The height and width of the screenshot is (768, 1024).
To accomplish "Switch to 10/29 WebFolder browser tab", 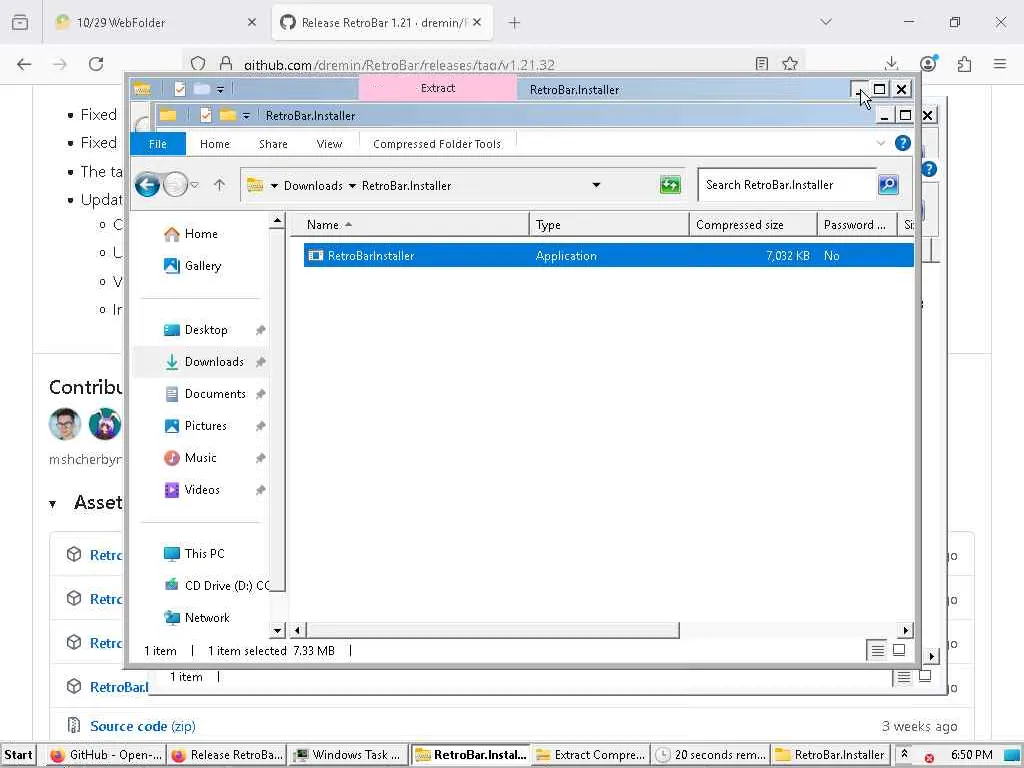I will click(155, 23).
